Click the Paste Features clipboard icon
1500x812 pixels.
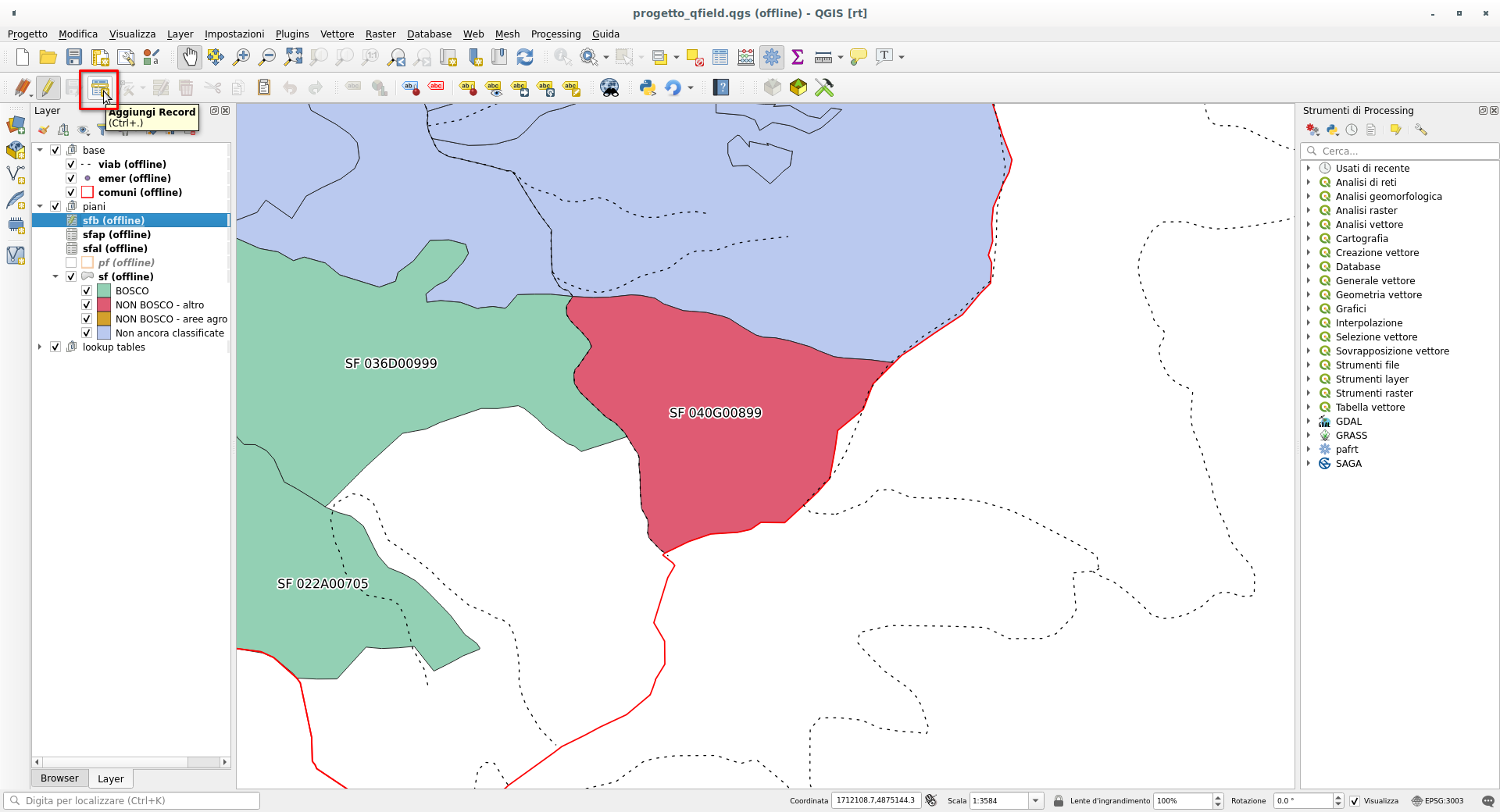[264, 87]
